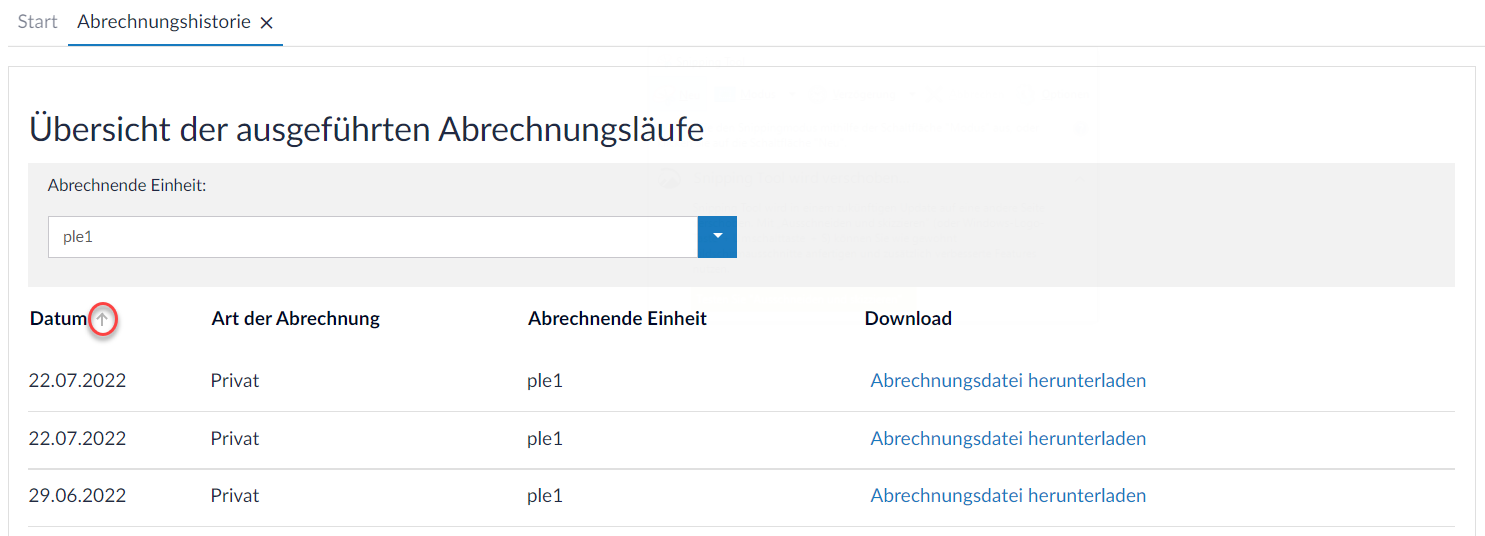Click the Art der Abrechnung header
The width and height of the screenshot is (1485, 536).
[x=295, y=319]
